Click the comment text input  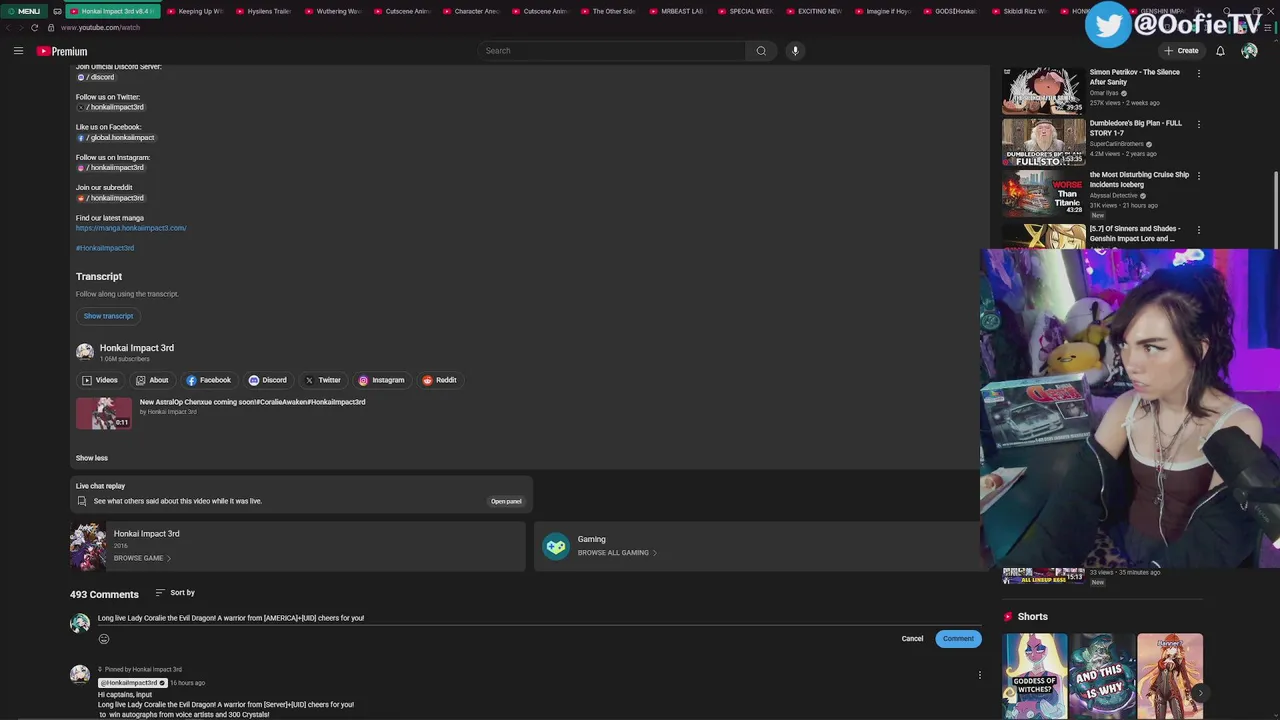[540, 618]
